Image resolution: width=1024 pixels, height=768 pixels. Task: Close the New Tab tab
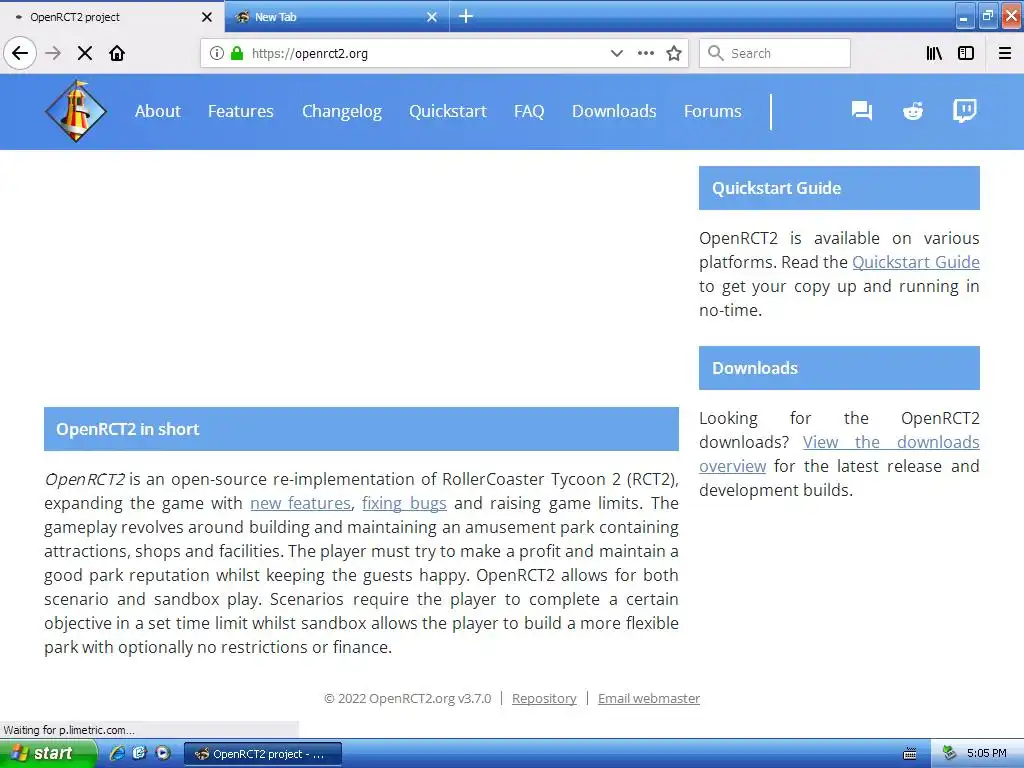point(432,17)
